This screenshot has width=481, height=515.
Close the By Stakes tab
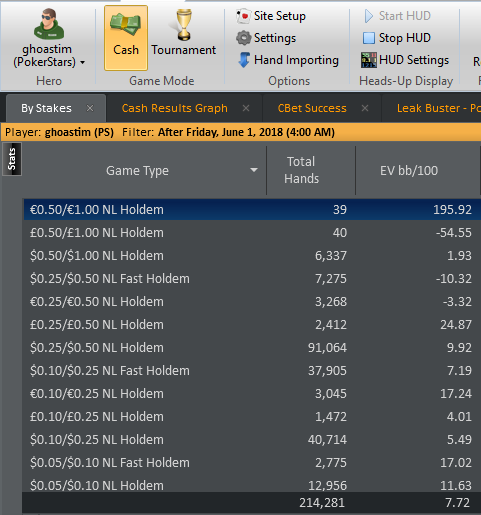(90, 108)
